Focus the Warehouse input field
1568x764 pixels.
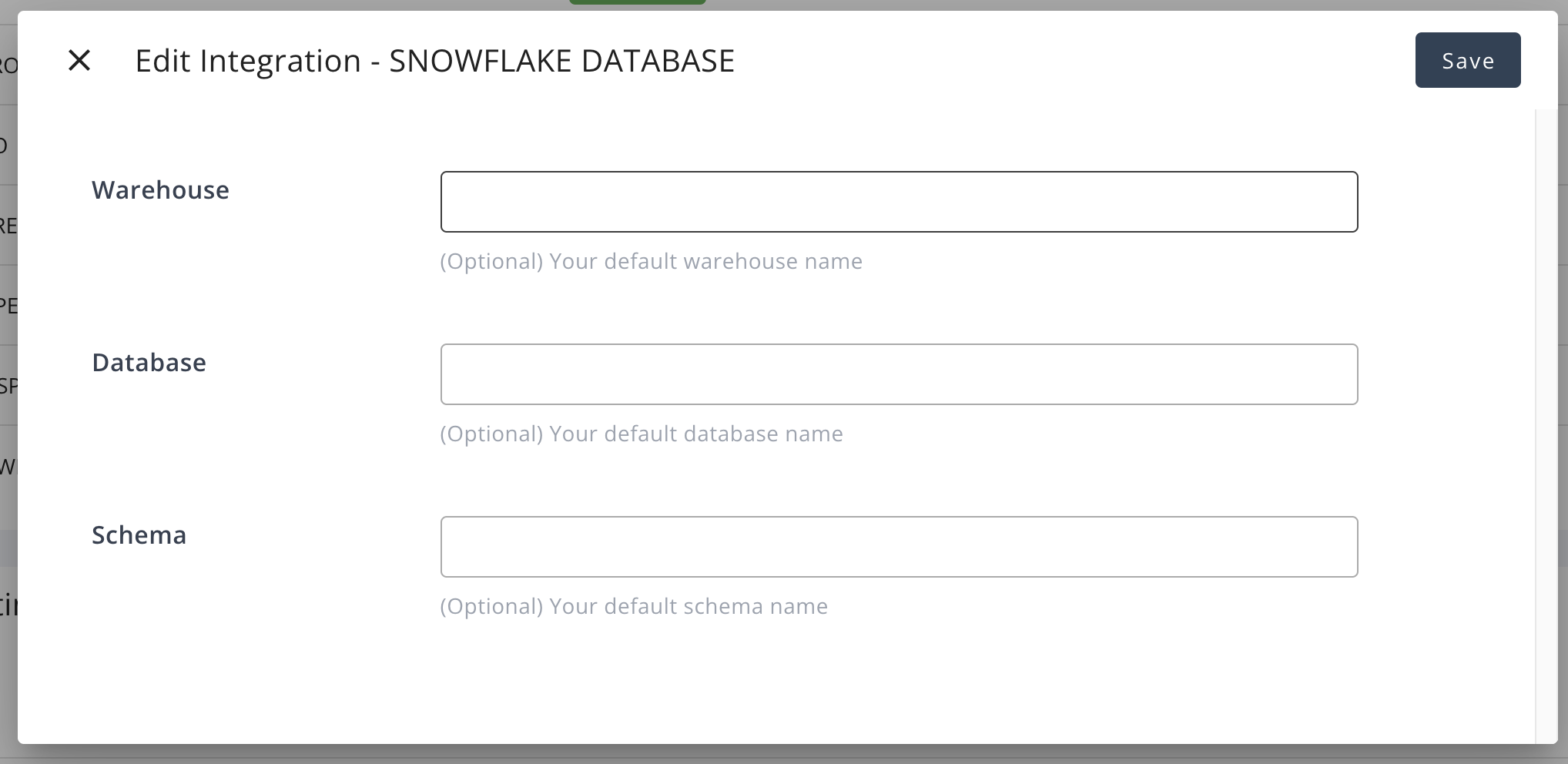click(x=899, y=202)
